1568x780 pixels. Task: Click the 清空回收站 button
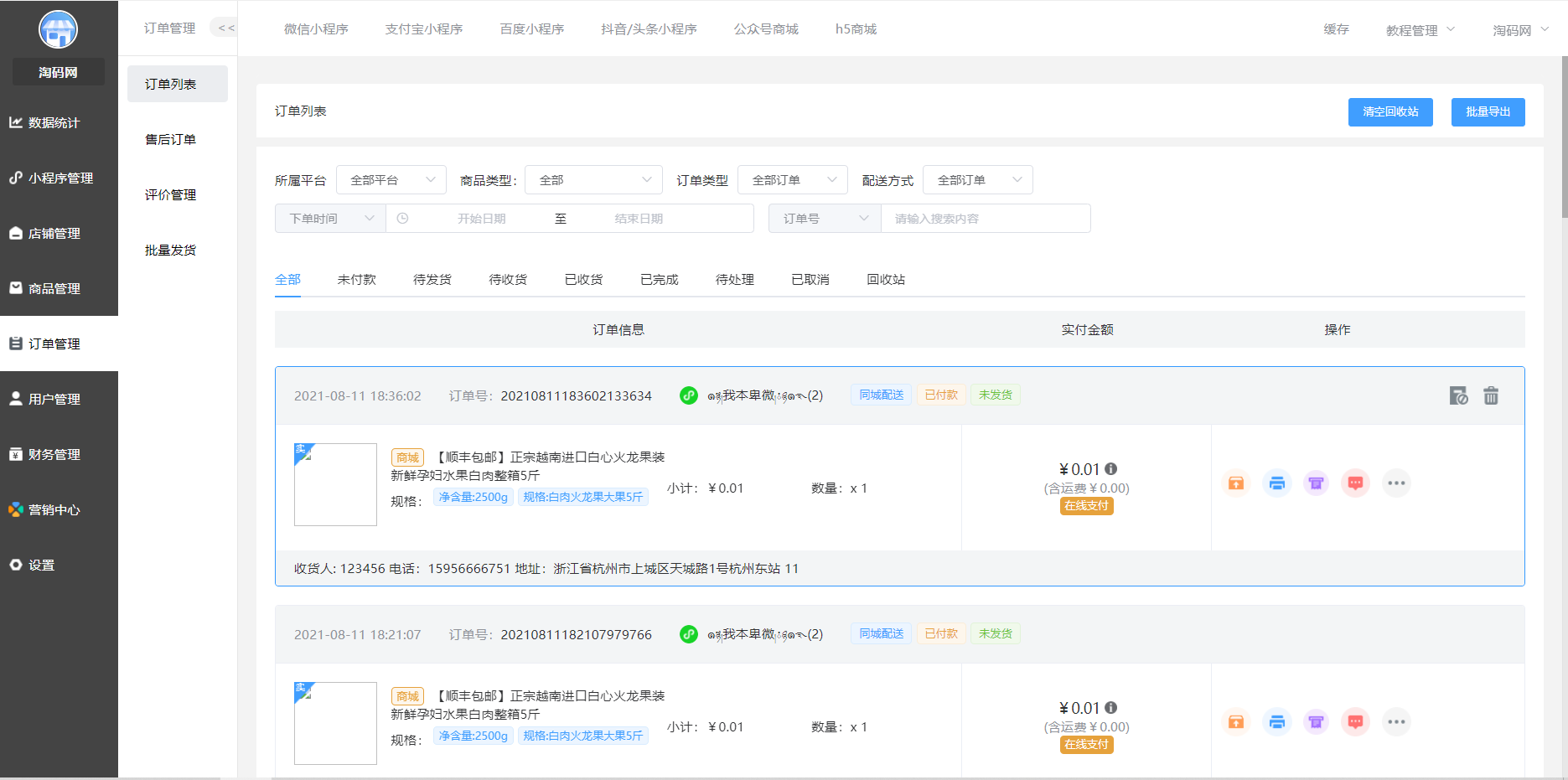[1390, 111]
